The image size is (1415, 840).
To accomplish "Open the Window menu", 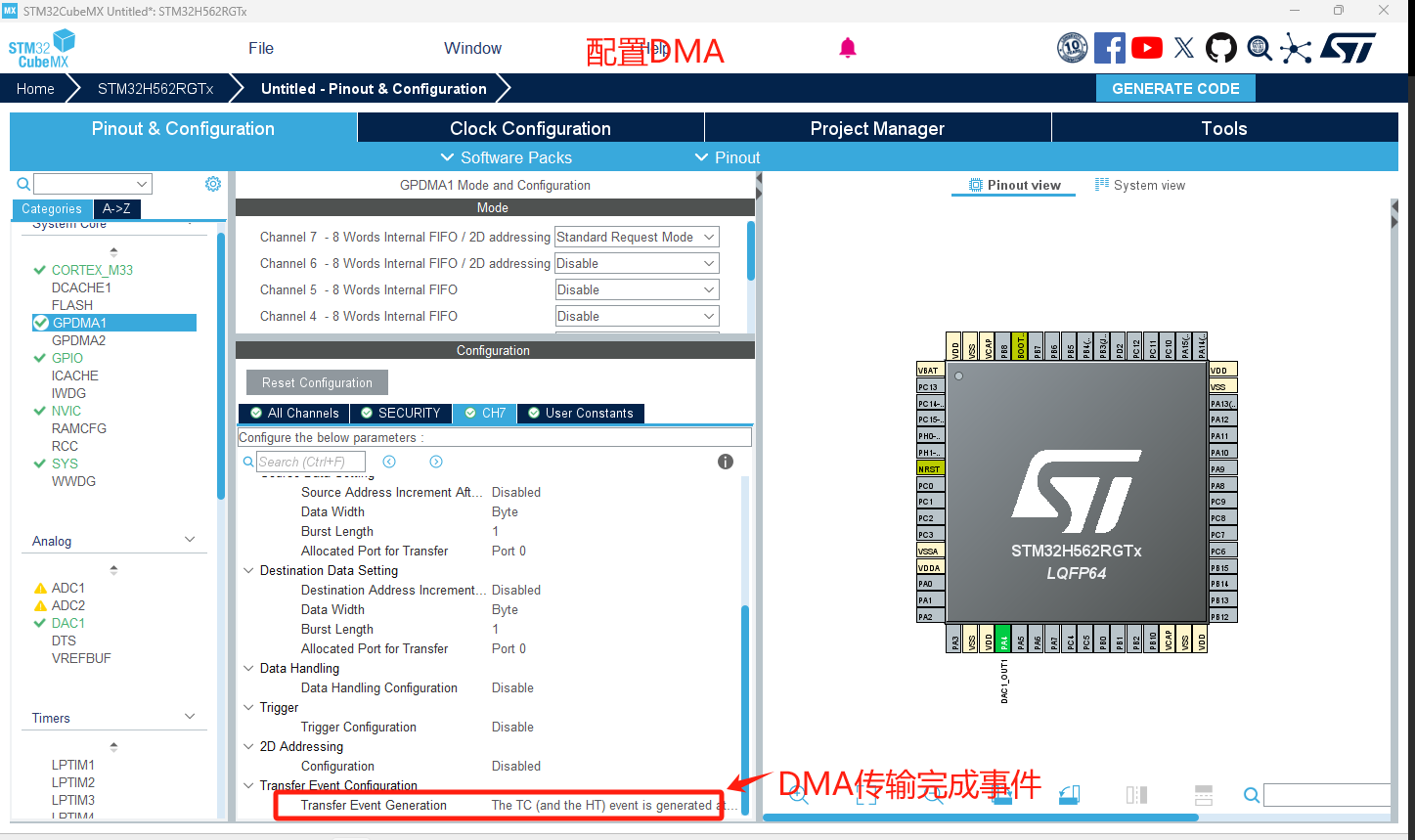I will click(472, 48).
